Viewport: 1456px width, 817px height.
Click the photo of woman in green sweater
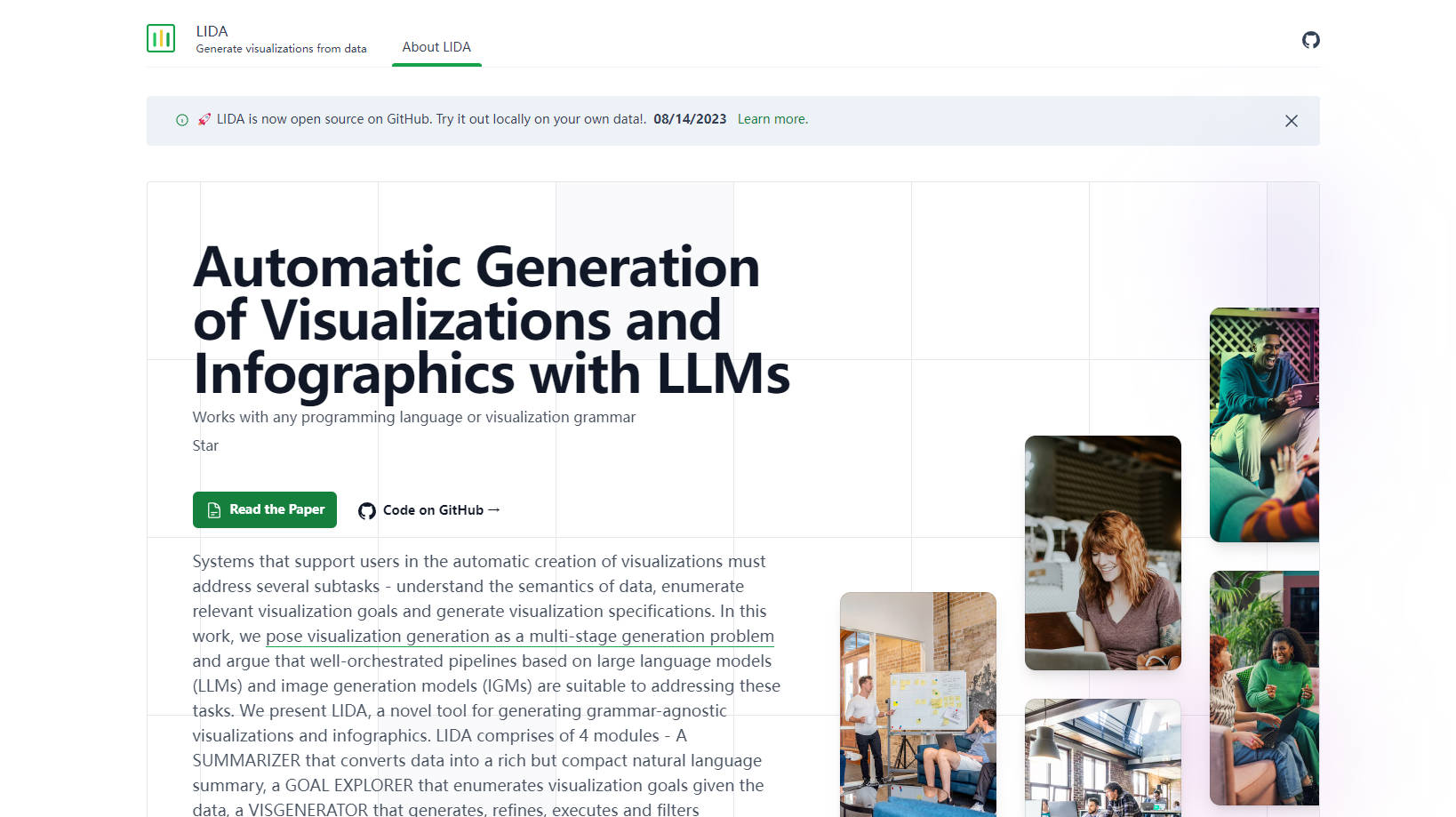(1263, 687)
